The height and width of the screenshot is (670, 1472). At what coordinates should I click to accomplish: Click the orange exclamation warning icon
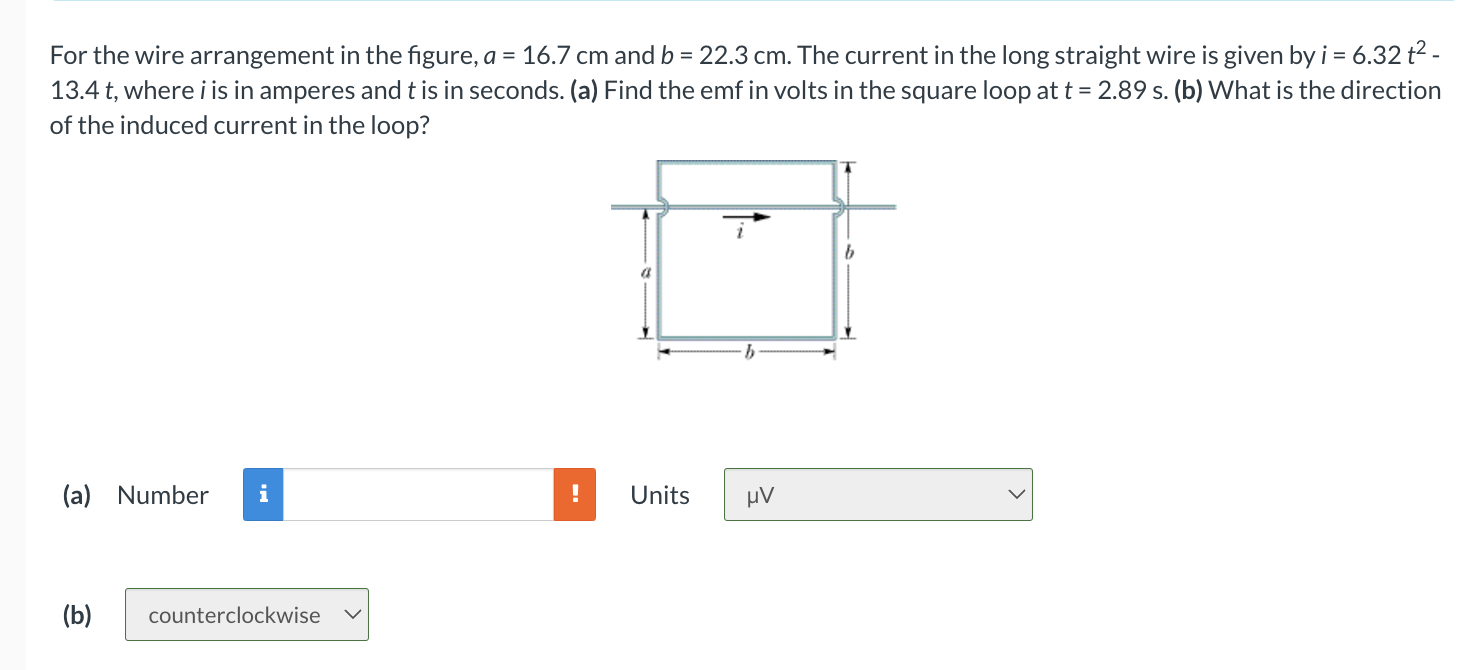point(576,494)
